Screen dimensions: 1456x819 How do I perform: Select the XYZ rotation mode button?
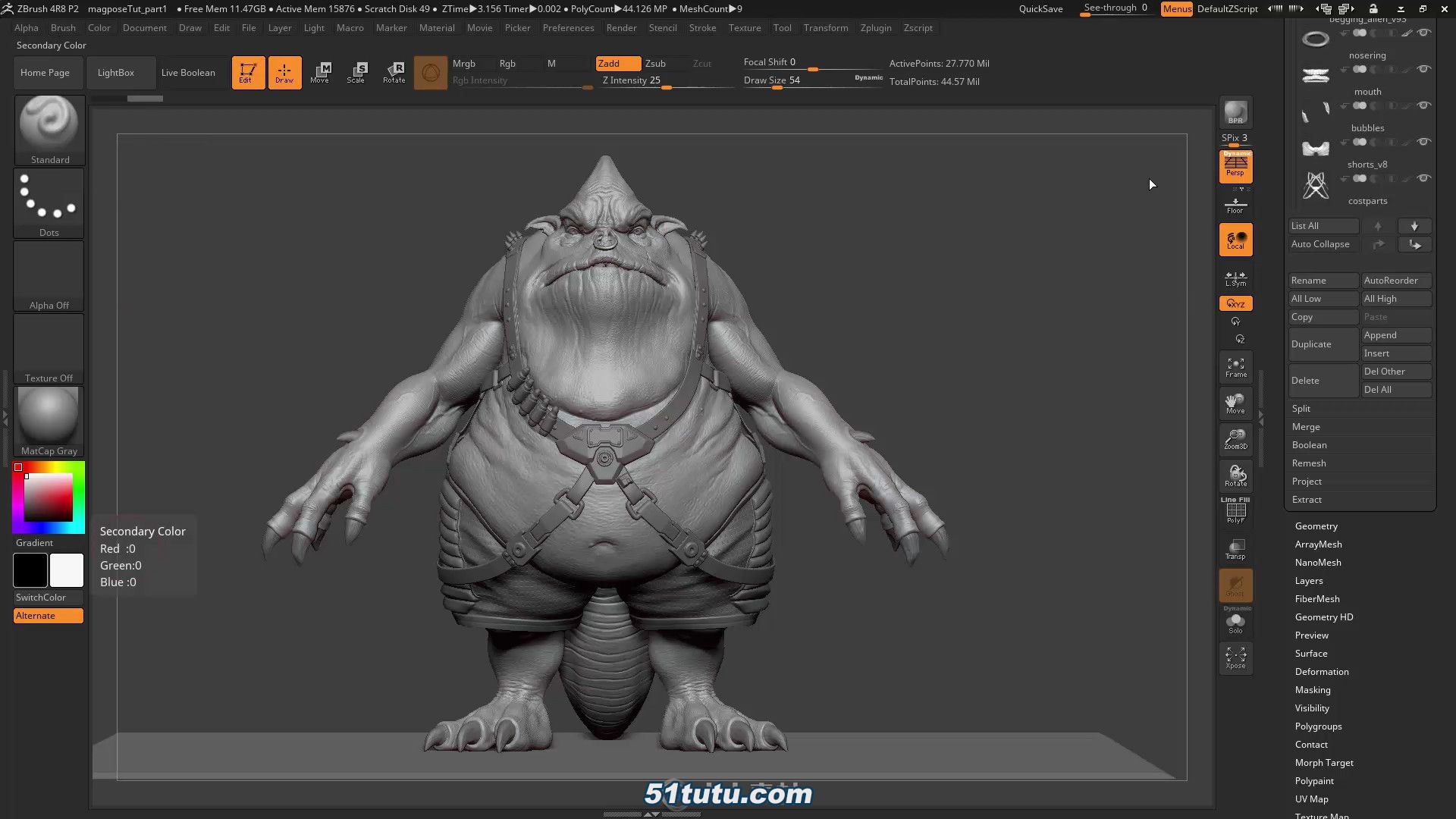(1235, 303)
